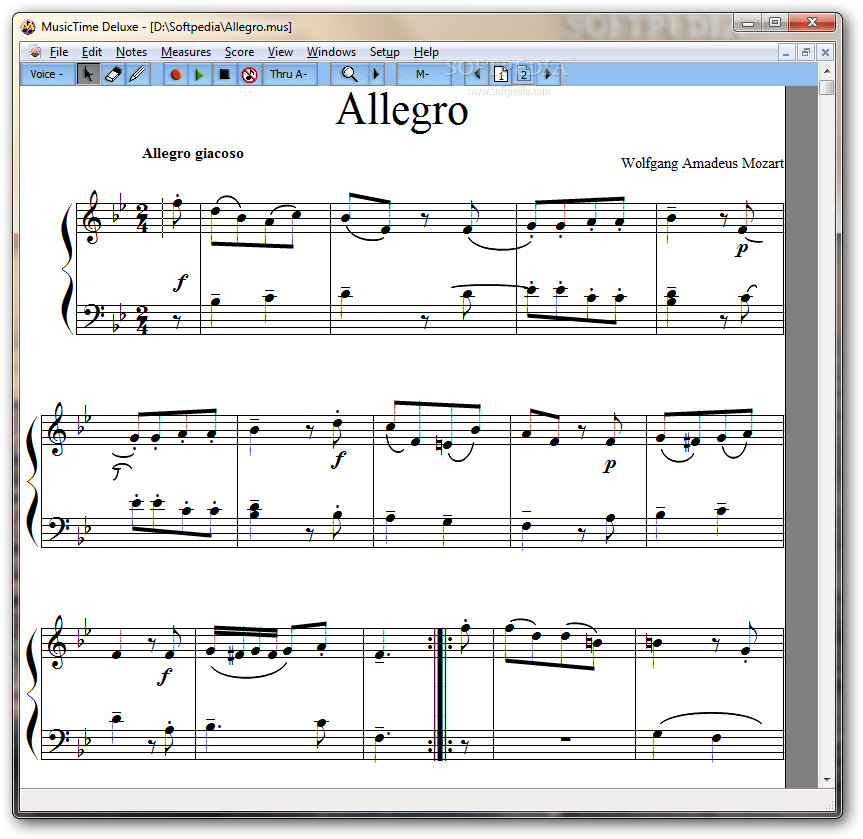
Task: Maximize the MusicTime Deluxe window
Action: coord(775,23)
